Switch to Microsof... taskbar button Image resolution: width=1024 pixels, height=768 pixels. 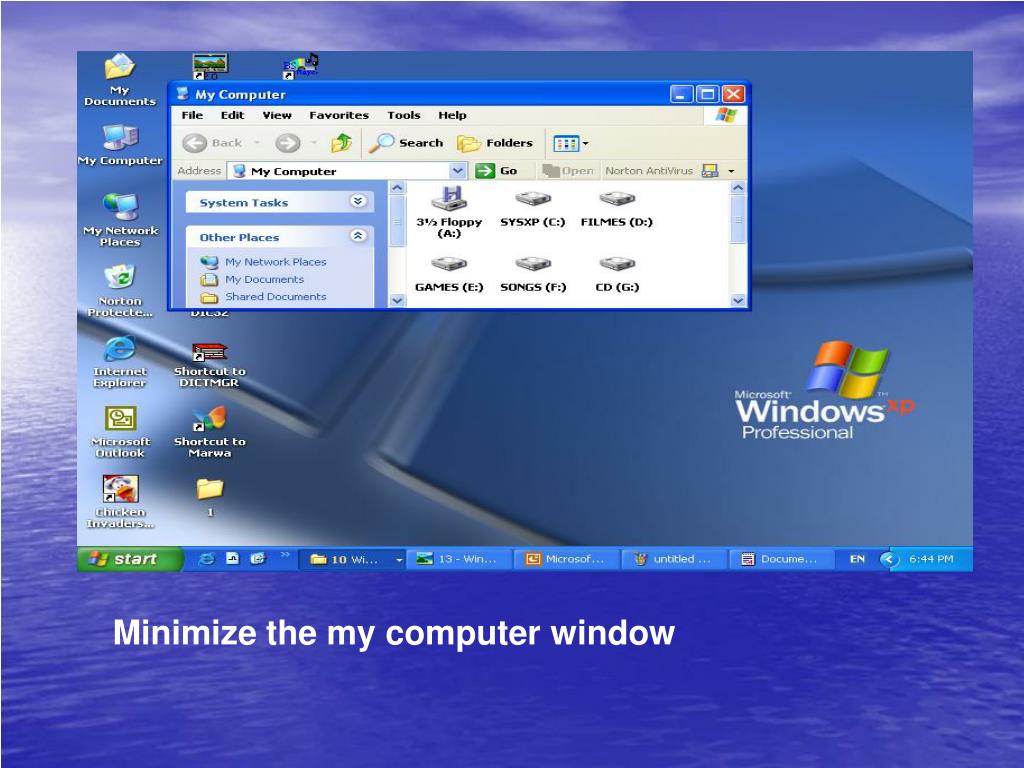tap(567, 559)
